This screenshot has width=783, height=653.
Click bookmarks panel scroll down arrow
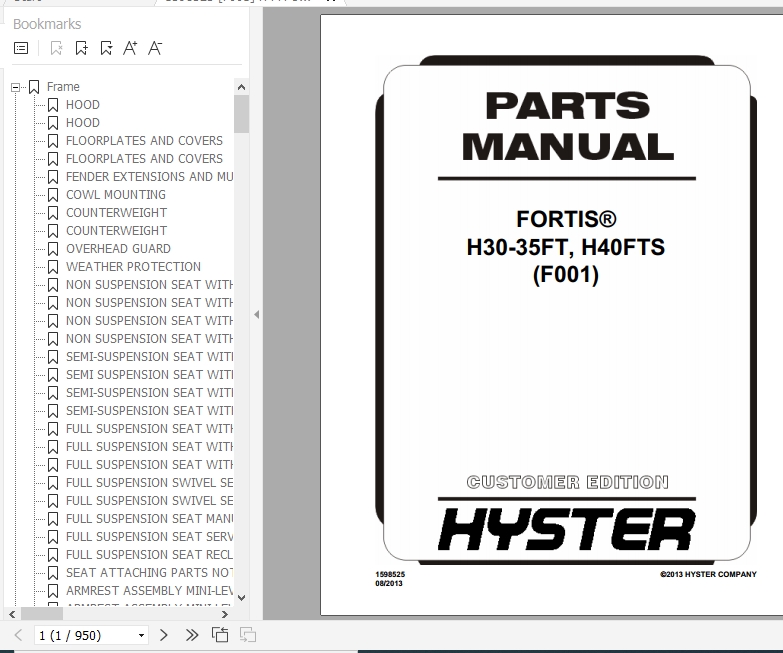[x=242, y=598]
